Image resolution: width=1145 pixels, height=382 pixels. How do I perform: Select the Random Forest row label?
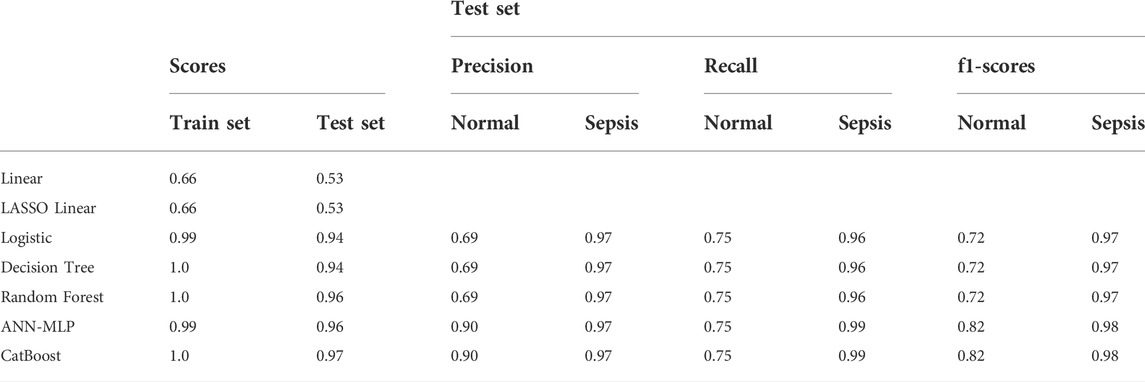(x=53, y=297)
